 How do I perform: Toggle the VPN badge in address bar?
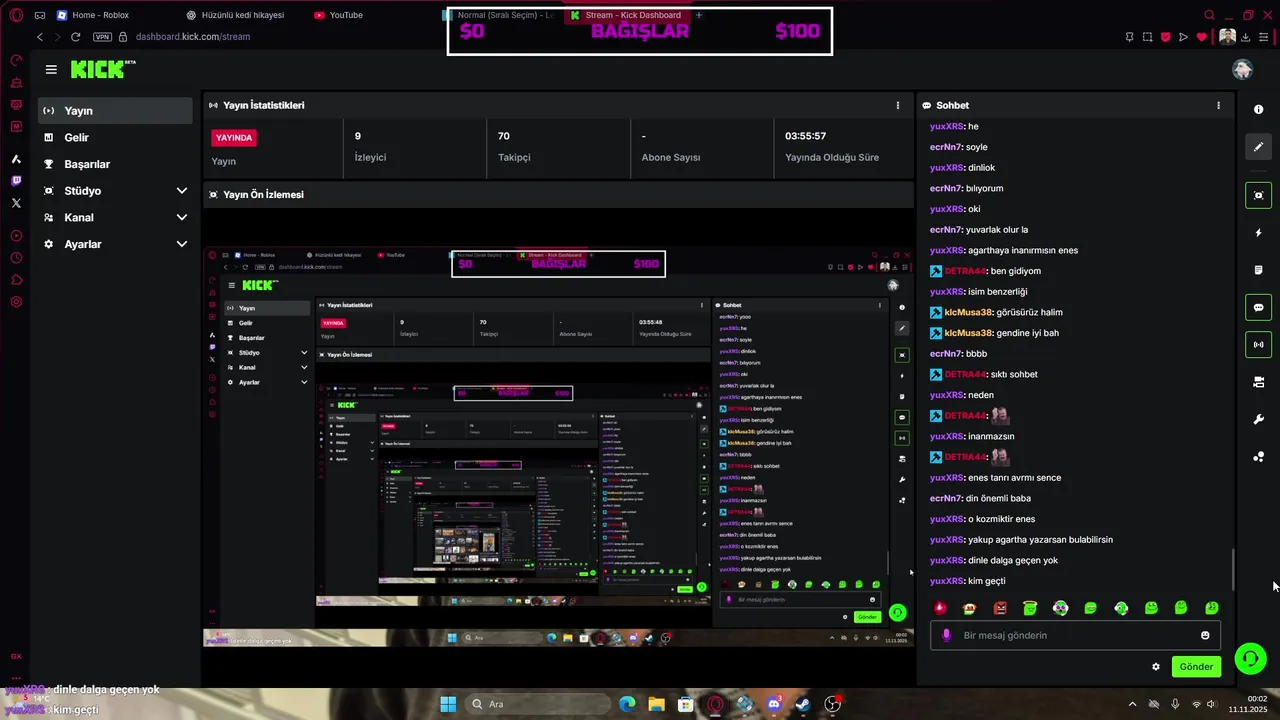(102, 37)
